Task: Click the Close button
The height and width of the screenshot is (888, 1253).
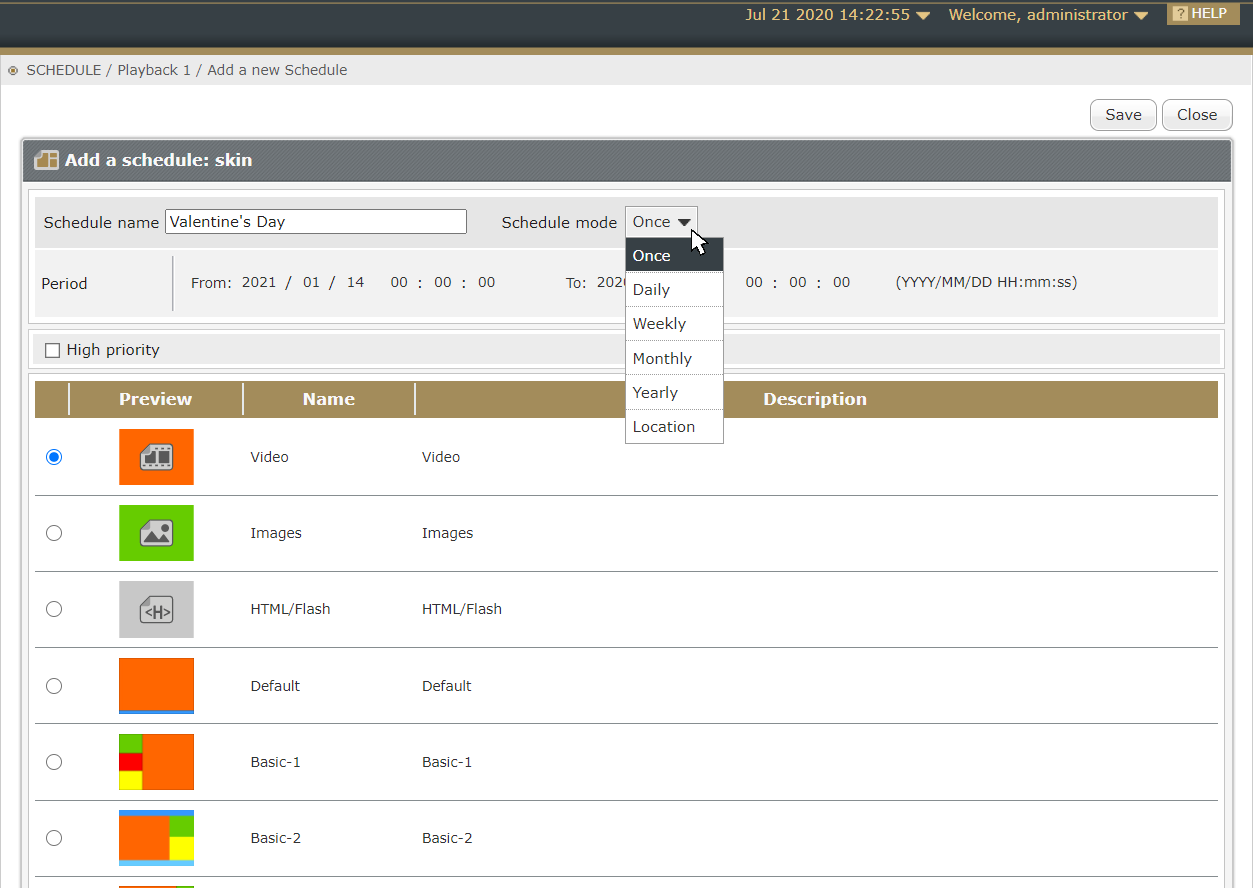Action: [x=1197, y=115]
